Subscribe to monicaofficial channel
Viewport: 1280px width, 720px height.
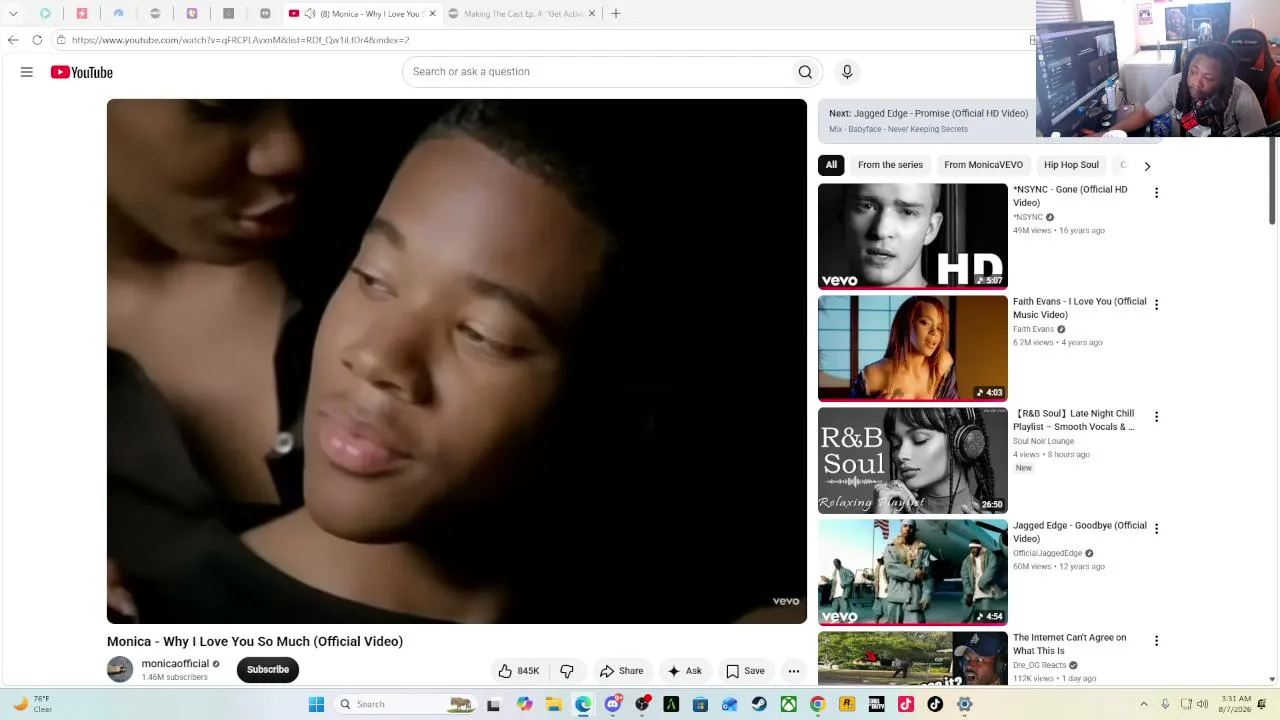point(268,670)
